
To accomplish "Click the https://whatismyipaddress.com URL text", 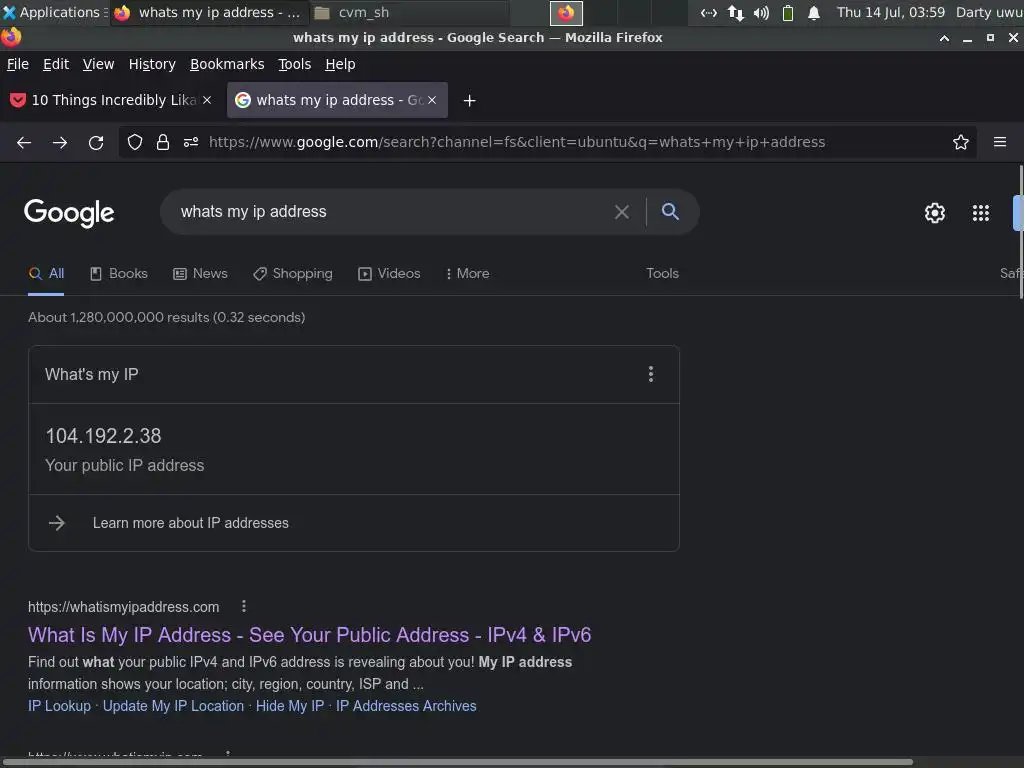I will [123, 607].
